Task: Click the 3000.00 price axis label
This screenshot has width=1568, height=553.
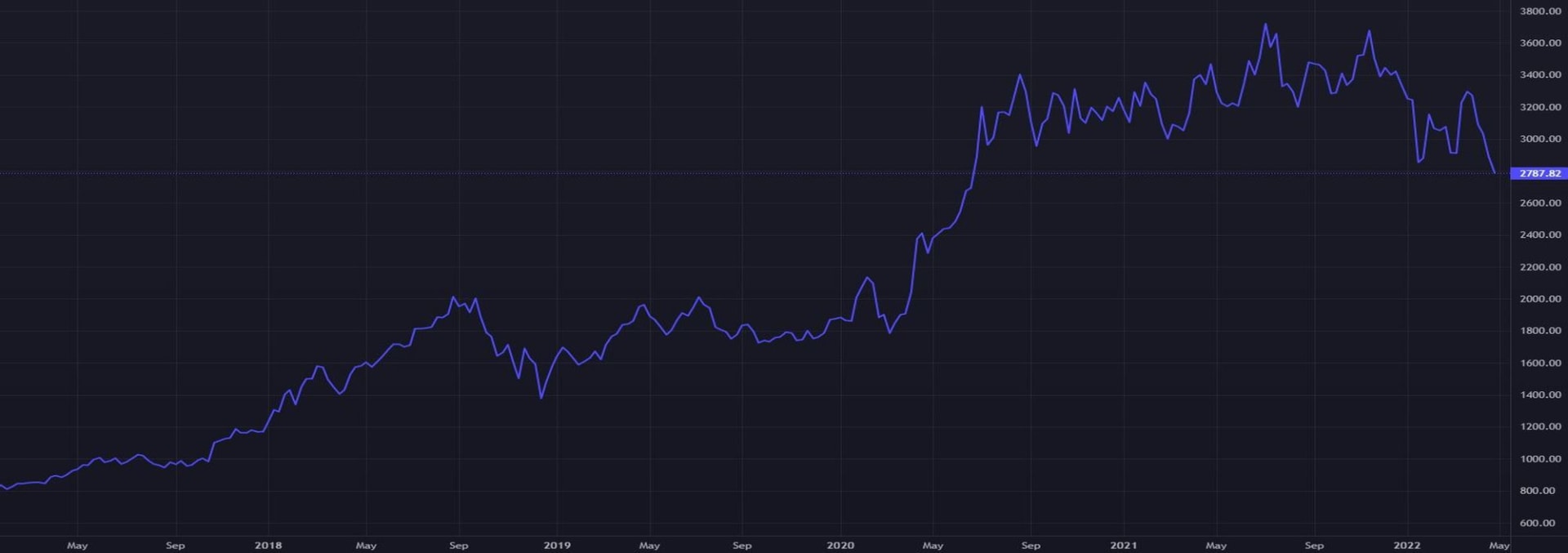Action: pyautogui.click(x=1540, y=139)
